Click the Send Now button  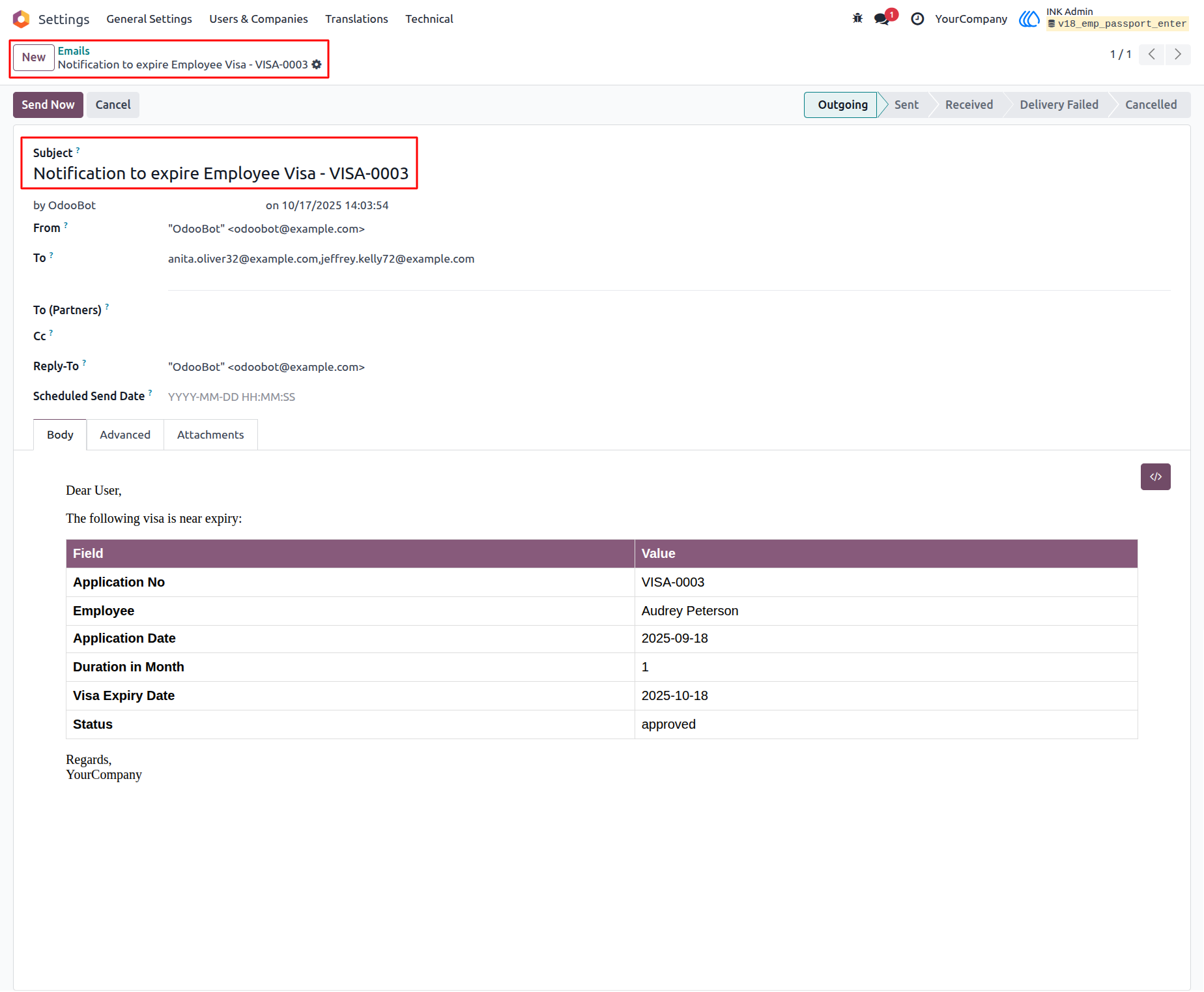[x=48, y=105]
